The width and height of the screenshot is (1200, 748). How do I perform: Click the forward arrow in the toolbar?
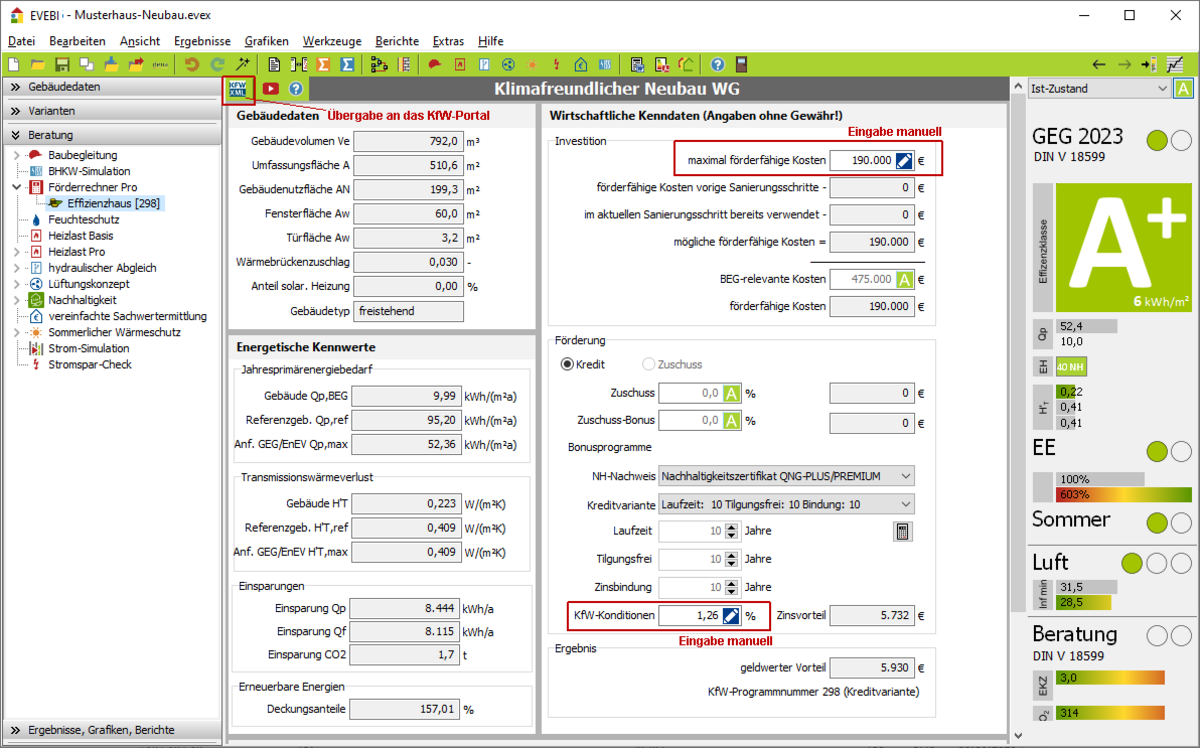coord(1123,64)
